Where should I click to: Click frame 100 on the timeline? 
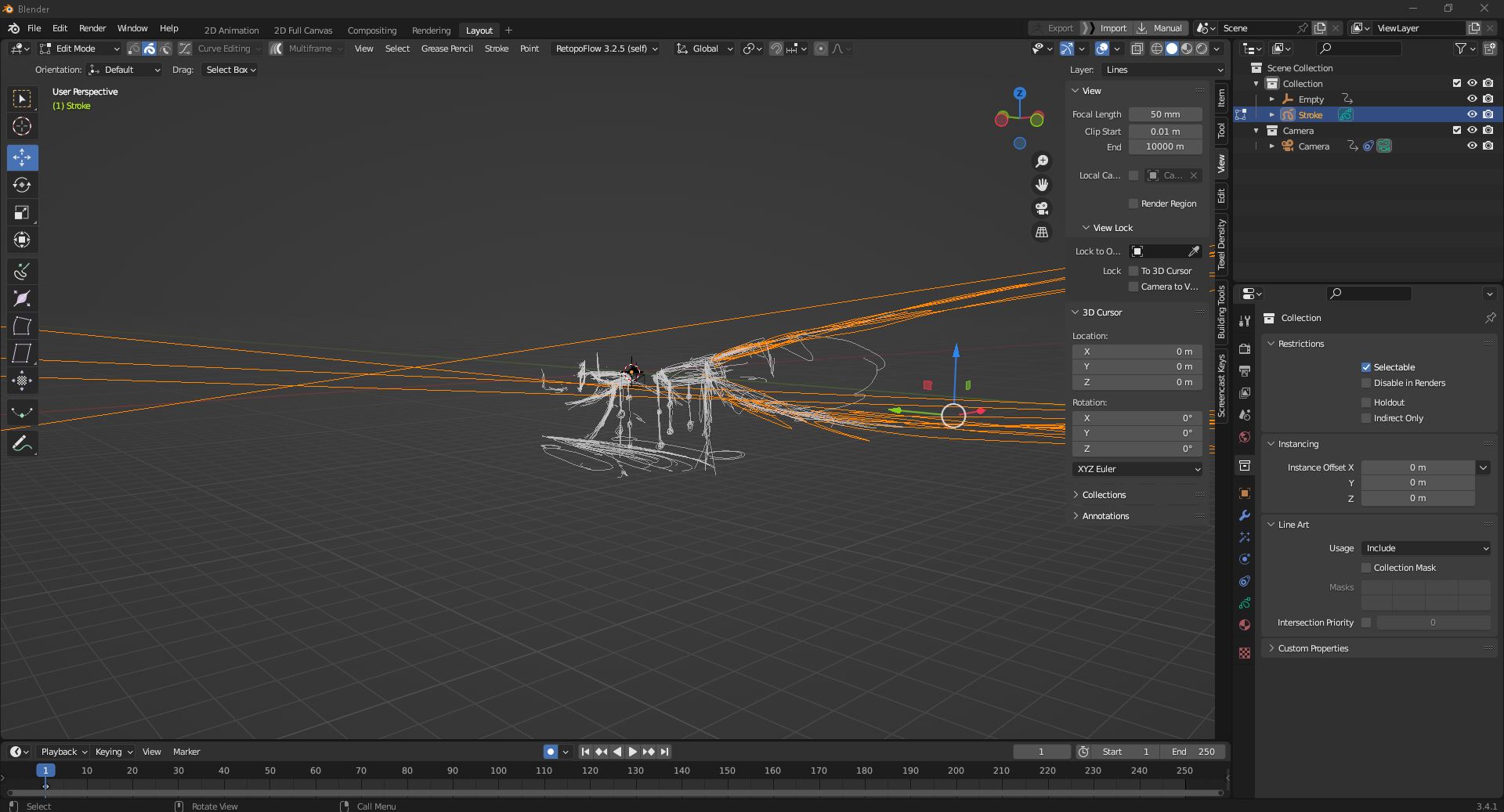[498, 770]
